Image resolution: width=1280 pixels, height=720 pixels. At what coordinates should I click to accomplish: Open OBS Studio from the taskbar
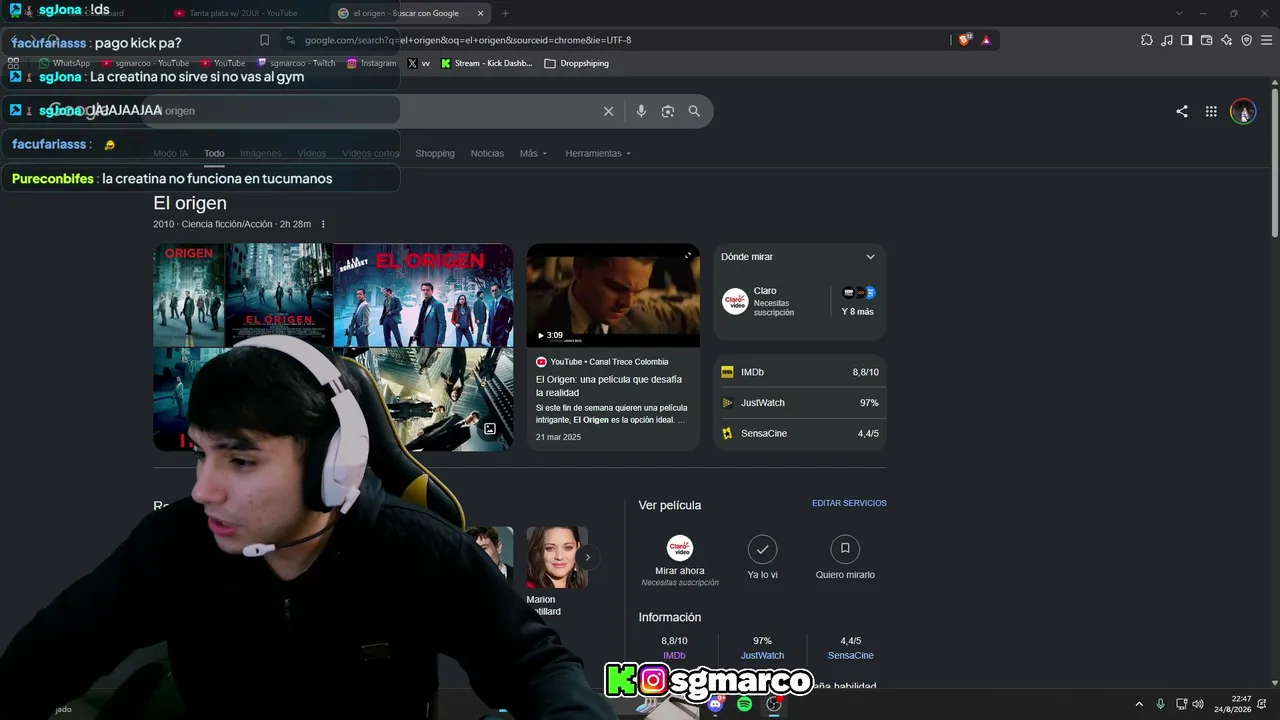(773, 704)
